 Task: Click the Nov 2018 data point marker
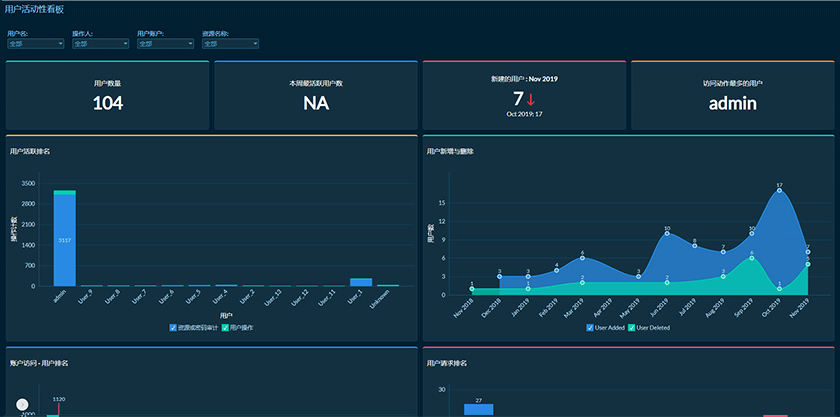pyautogui.click(x=472, y=289)
